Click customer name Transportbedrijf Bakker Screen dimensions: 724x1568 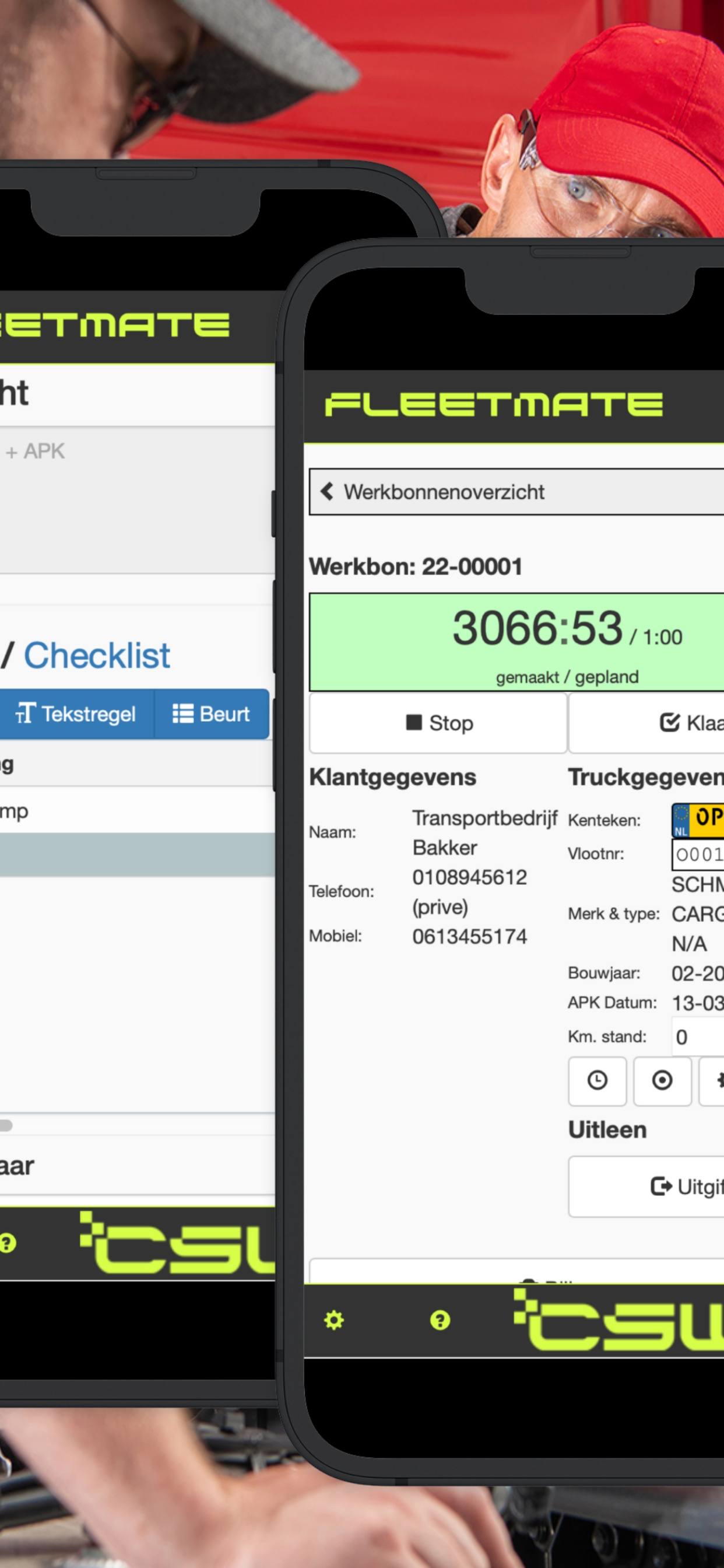point(484,832)
